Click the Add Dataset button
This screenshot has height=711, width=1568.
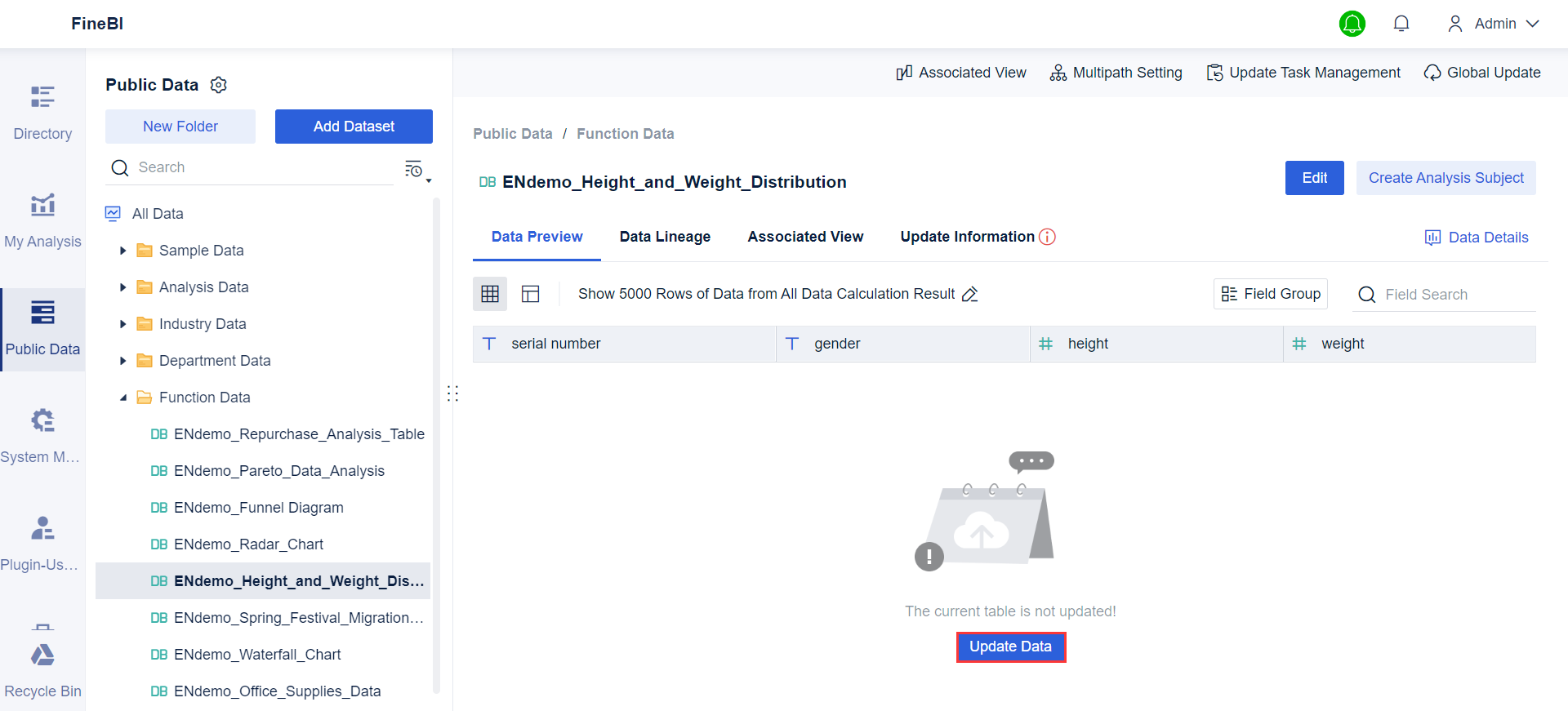(354, 127)
